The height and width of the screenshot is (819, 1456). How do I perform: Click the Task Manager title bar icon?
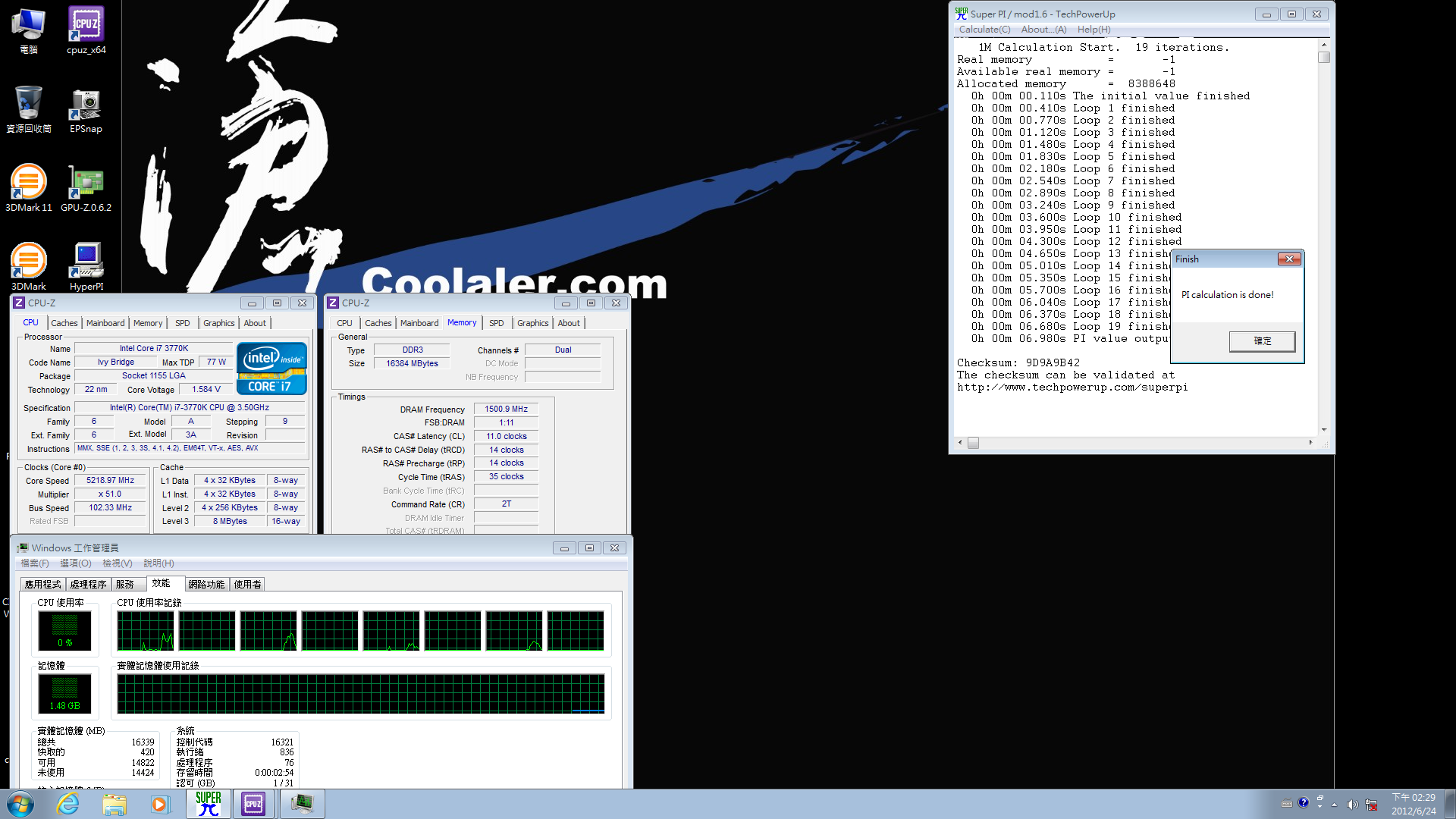pos(23,548)
